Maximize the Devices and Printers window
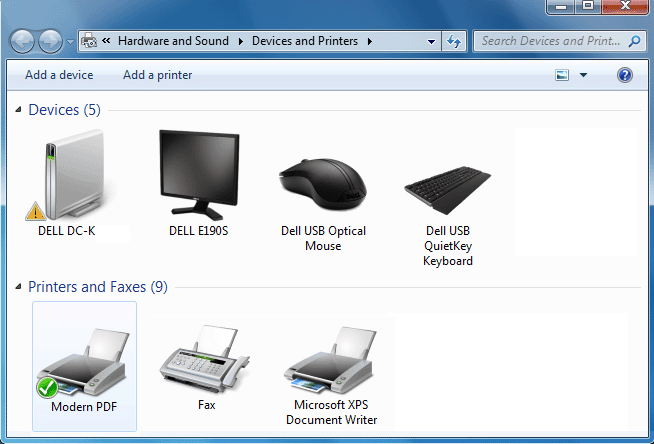The image size is (654, 444). [588, 6]
